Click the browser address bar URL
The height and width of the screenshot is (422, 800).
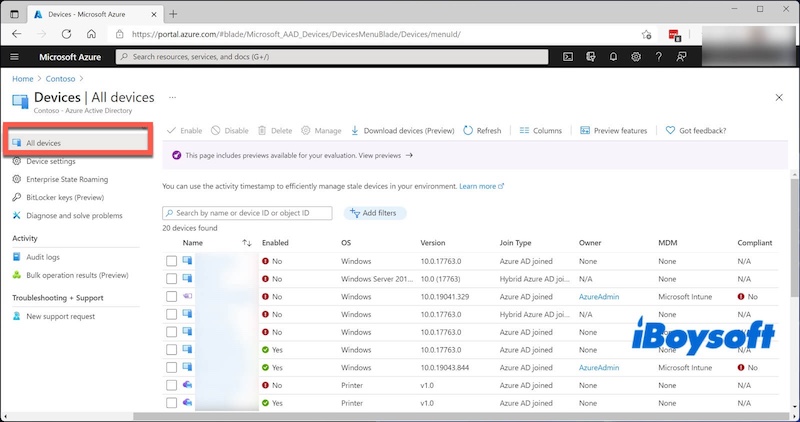[x=296, y=34]
